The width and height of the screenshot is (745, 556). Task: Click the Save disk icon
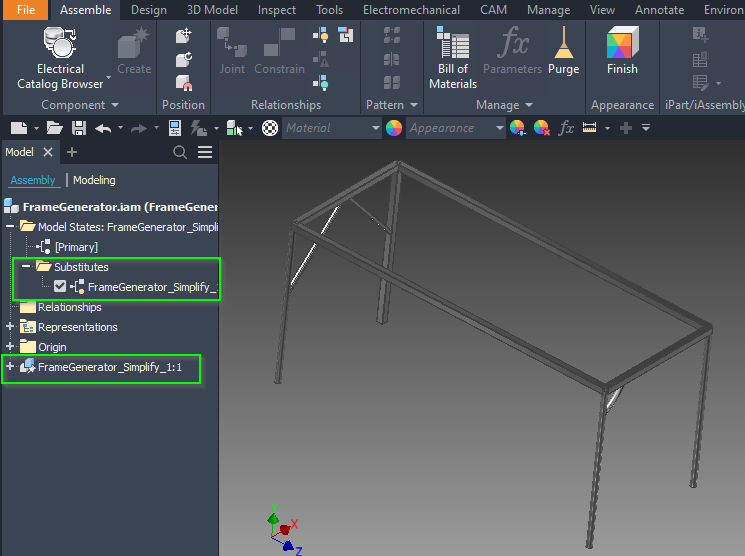tap(79, 128)
